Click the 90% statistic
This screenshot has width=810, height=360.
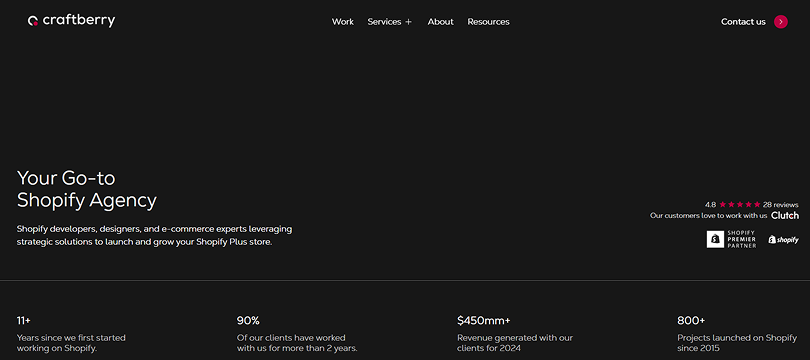248,321
